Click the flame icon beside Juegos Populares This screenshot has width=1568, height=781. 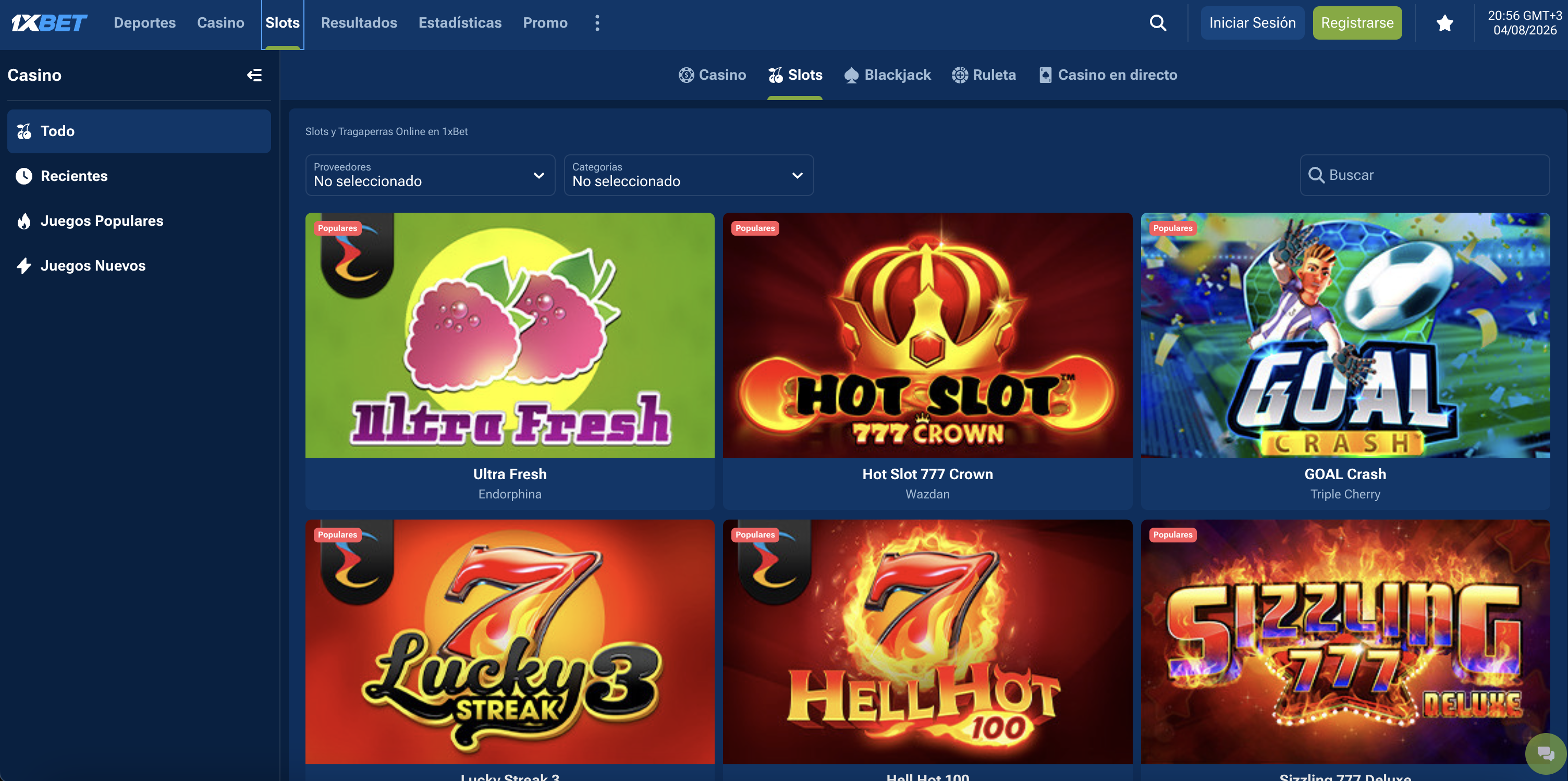click(24, 221)
